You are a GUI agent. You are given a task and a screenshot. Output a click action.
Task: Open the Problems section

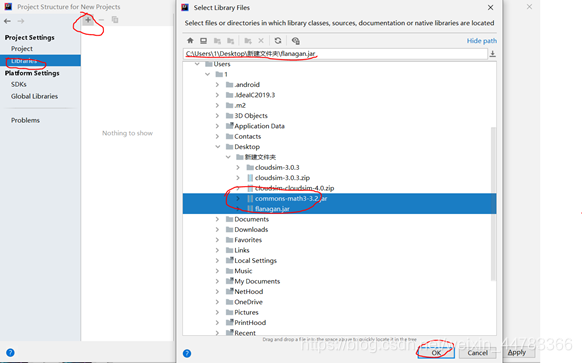coord(25,120)
